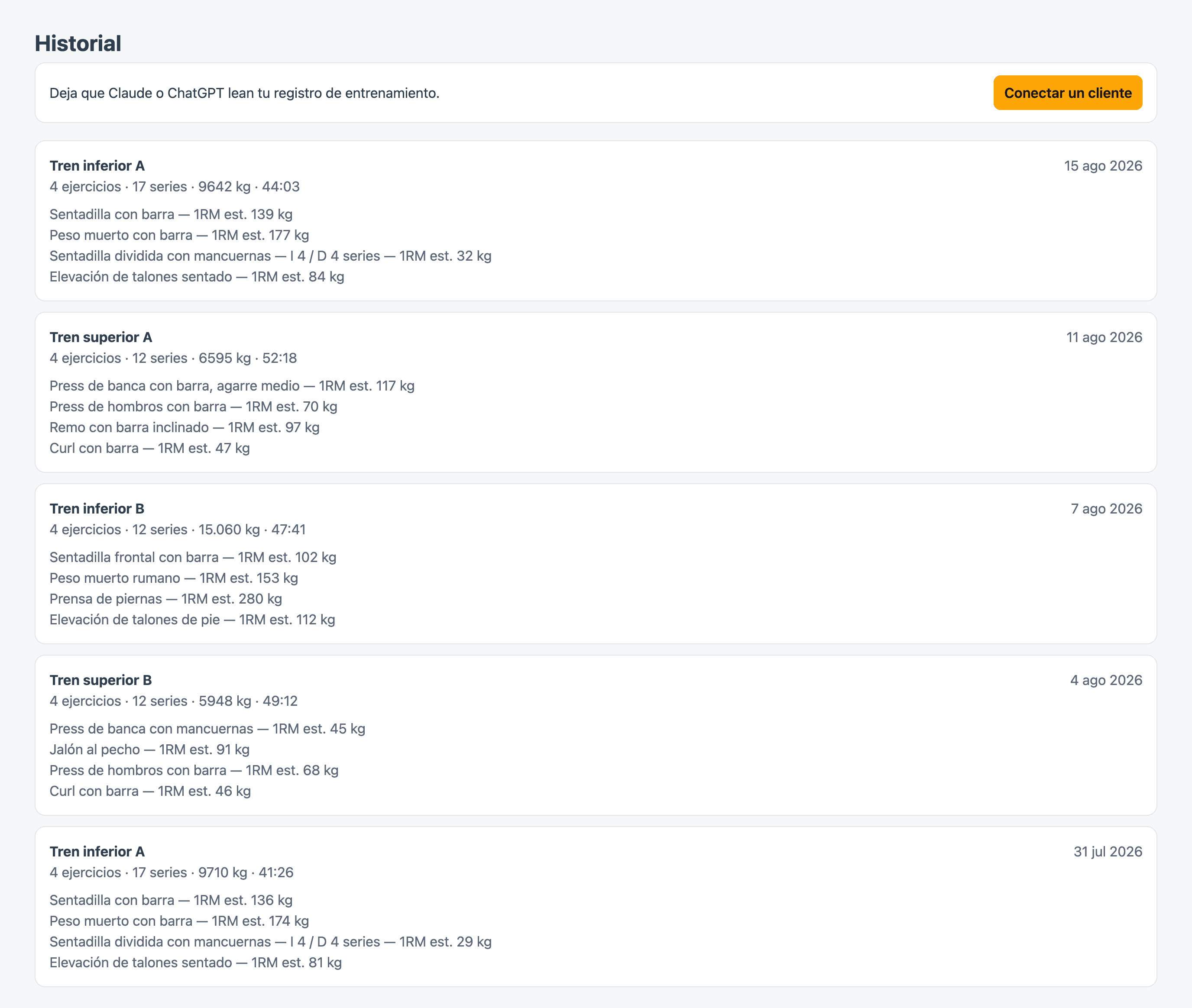
Task: Select the Press de banca con barra entry
Action: [232, 386]
